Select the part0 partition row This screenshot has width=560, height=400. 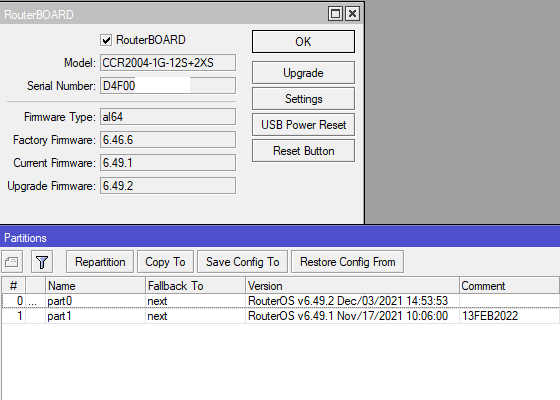(x=280, y=301)
